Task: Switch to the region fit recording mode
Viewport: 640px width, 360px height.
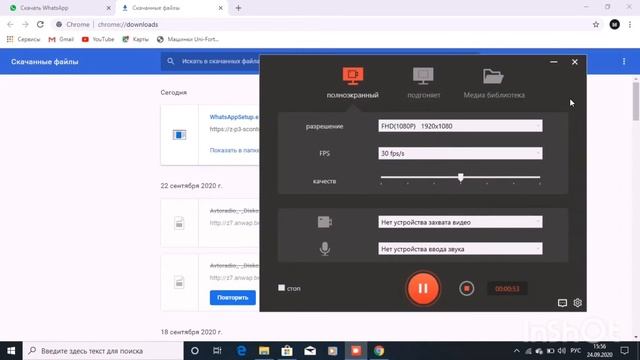Action: (423, 76)
